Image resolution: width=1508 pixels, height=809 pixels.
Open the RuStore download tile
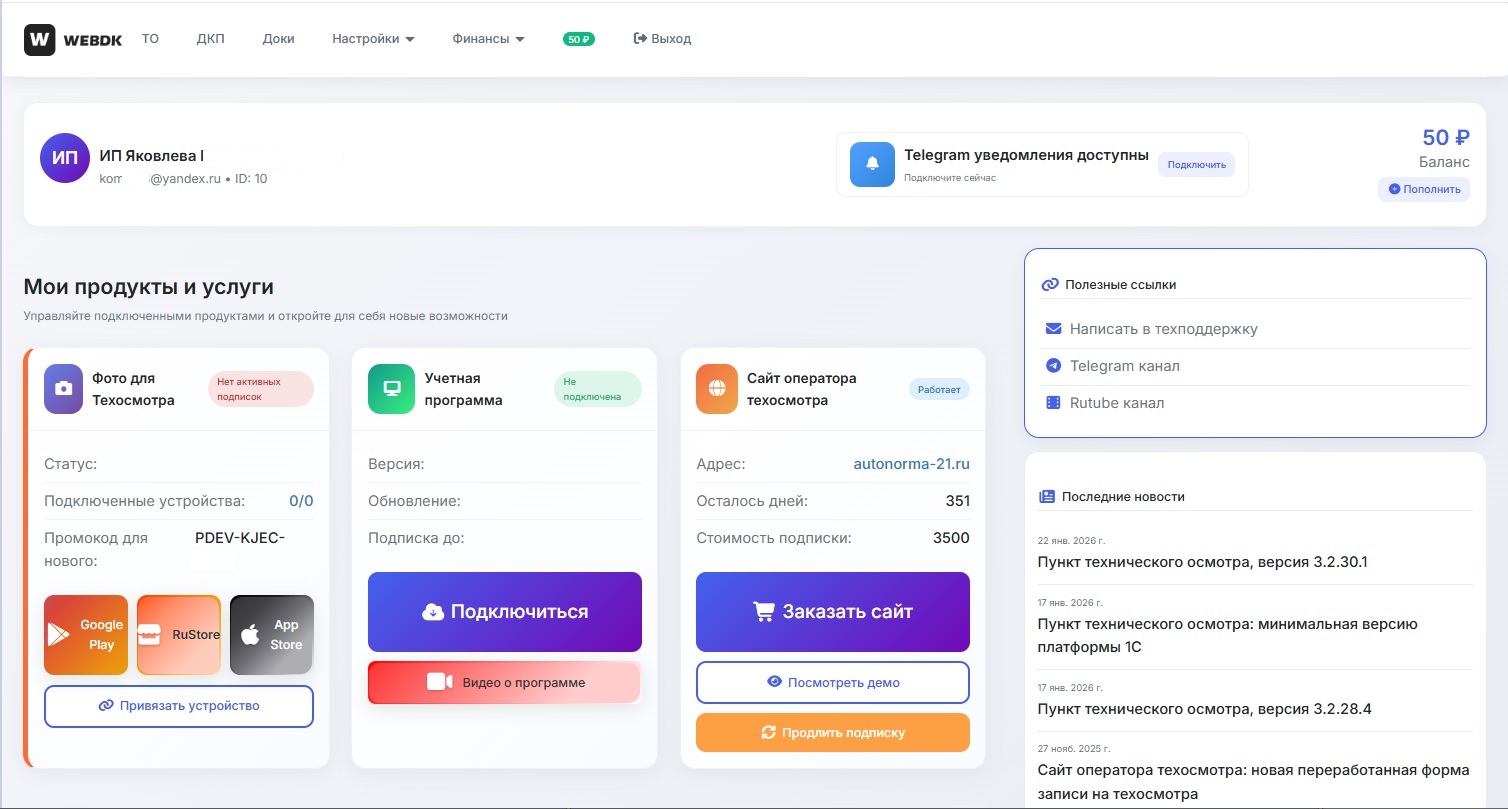[x=179, y=635]
